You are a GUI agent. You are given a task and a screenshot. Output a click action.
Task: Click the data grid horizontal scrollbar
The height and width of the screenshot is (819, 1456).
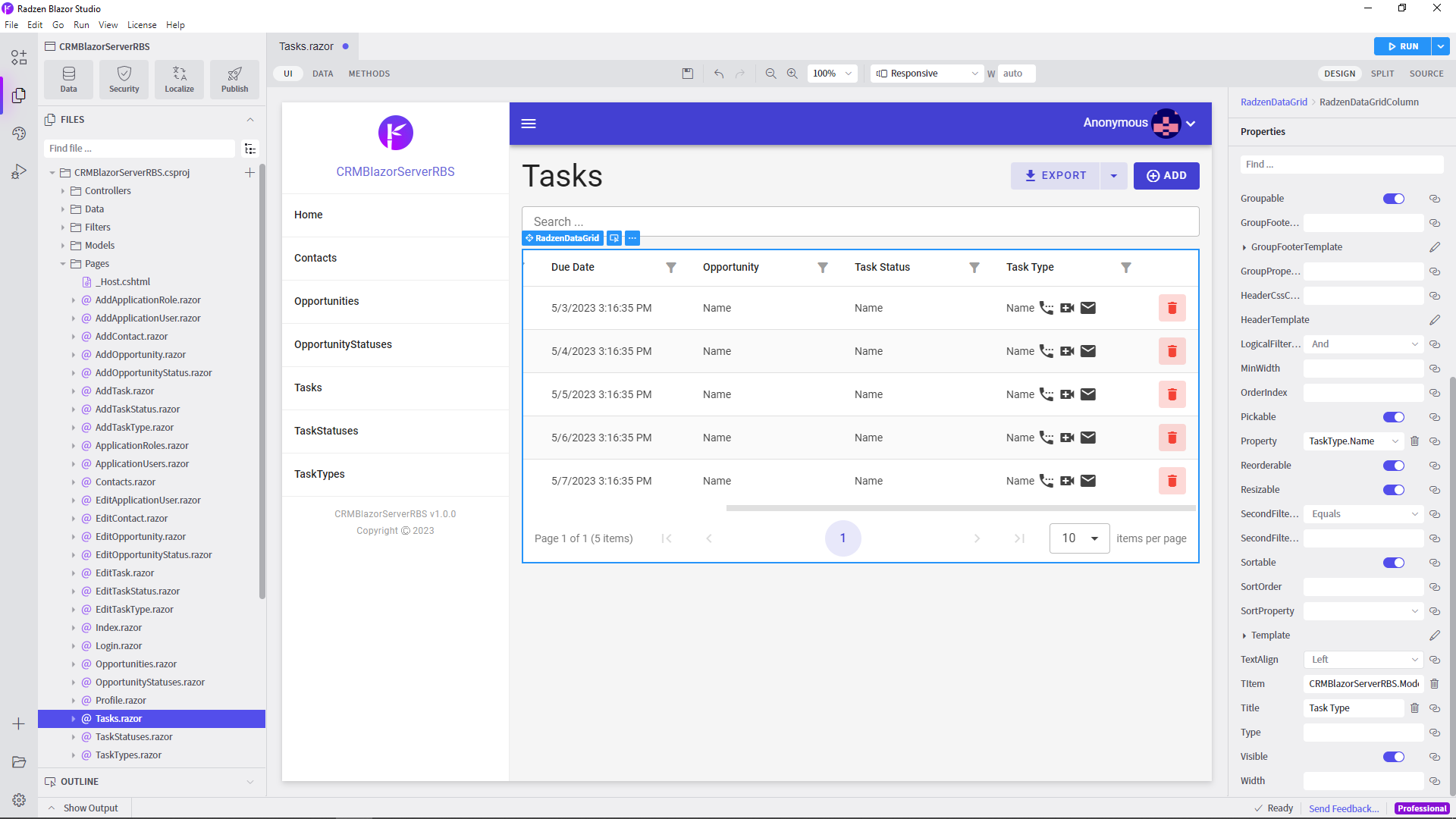pyautogui.click(x=961, y=508)
